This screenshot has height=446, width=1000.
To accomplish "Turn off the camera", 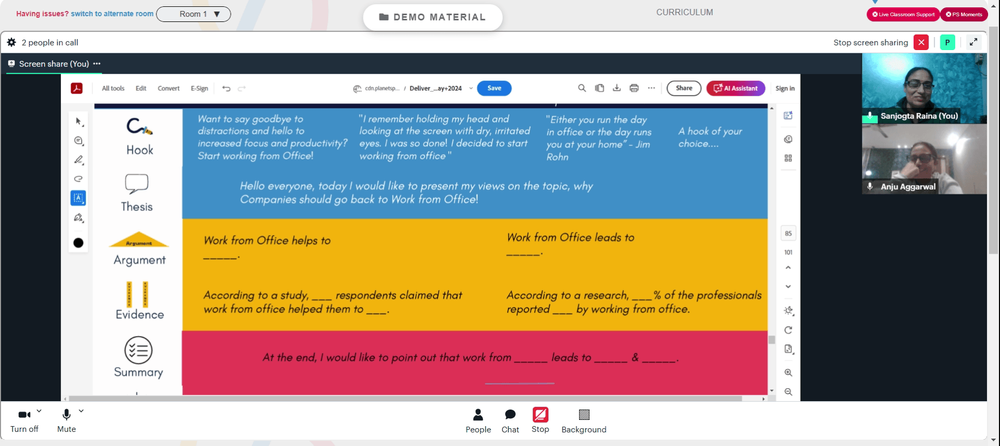I will [24, 421].
